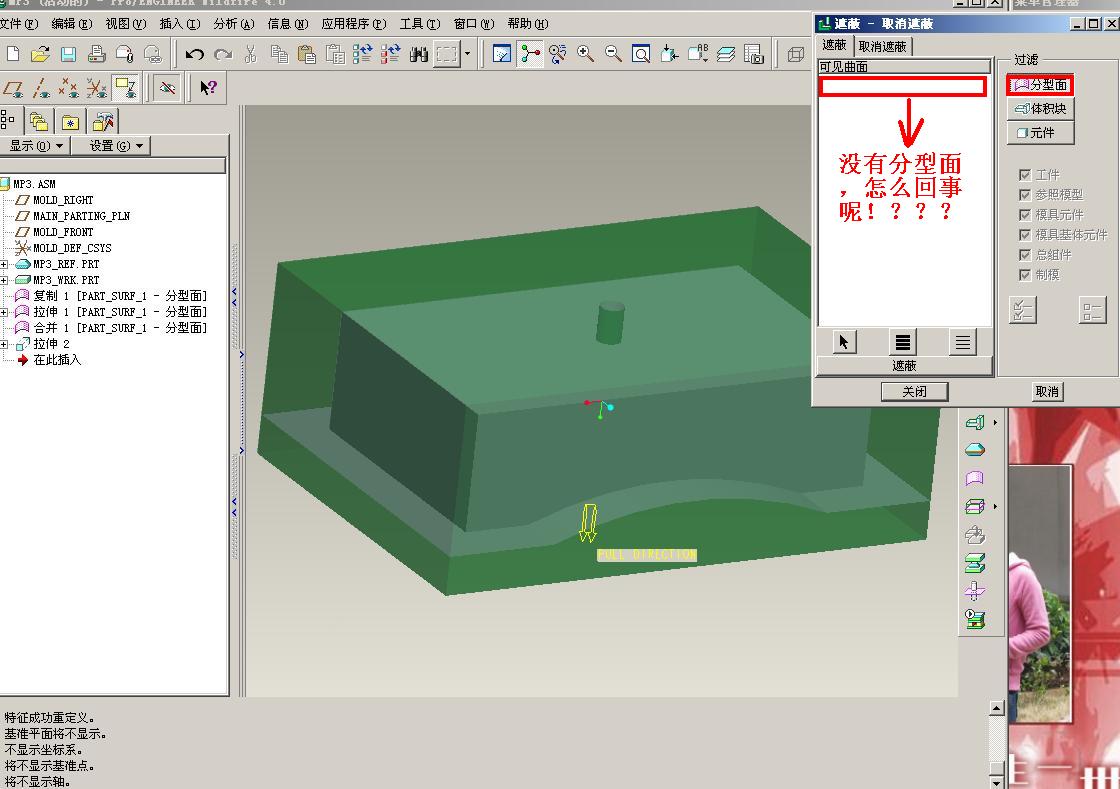Click the message area scroll-down arrow
This screenshot has height=789, width=1120.
tap(997, 783)
